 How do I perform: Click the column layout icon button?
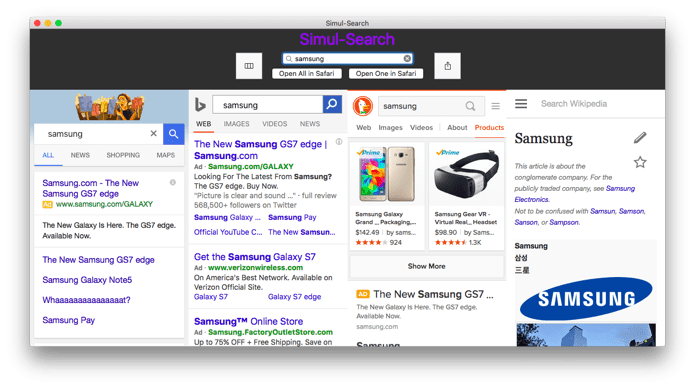tap(249, 66)
